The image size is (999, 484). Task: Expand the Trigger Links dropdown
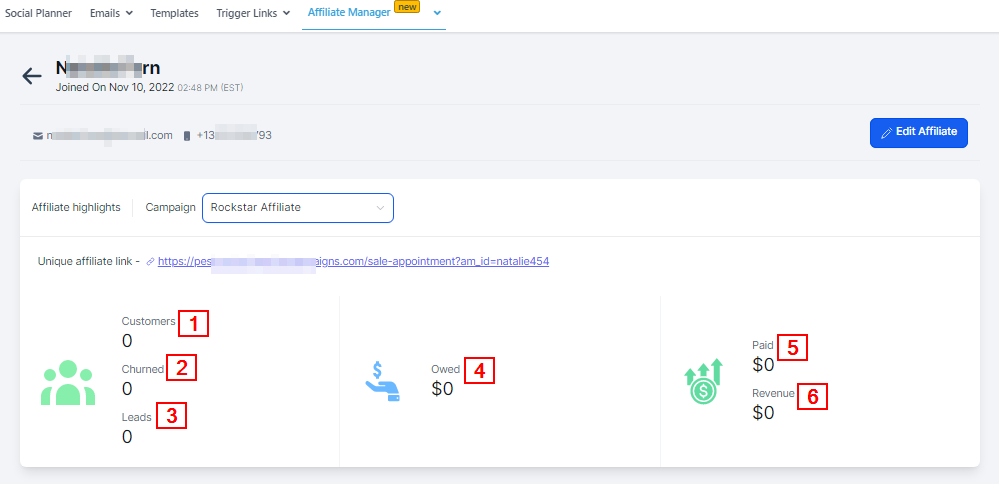coord(253,13)
